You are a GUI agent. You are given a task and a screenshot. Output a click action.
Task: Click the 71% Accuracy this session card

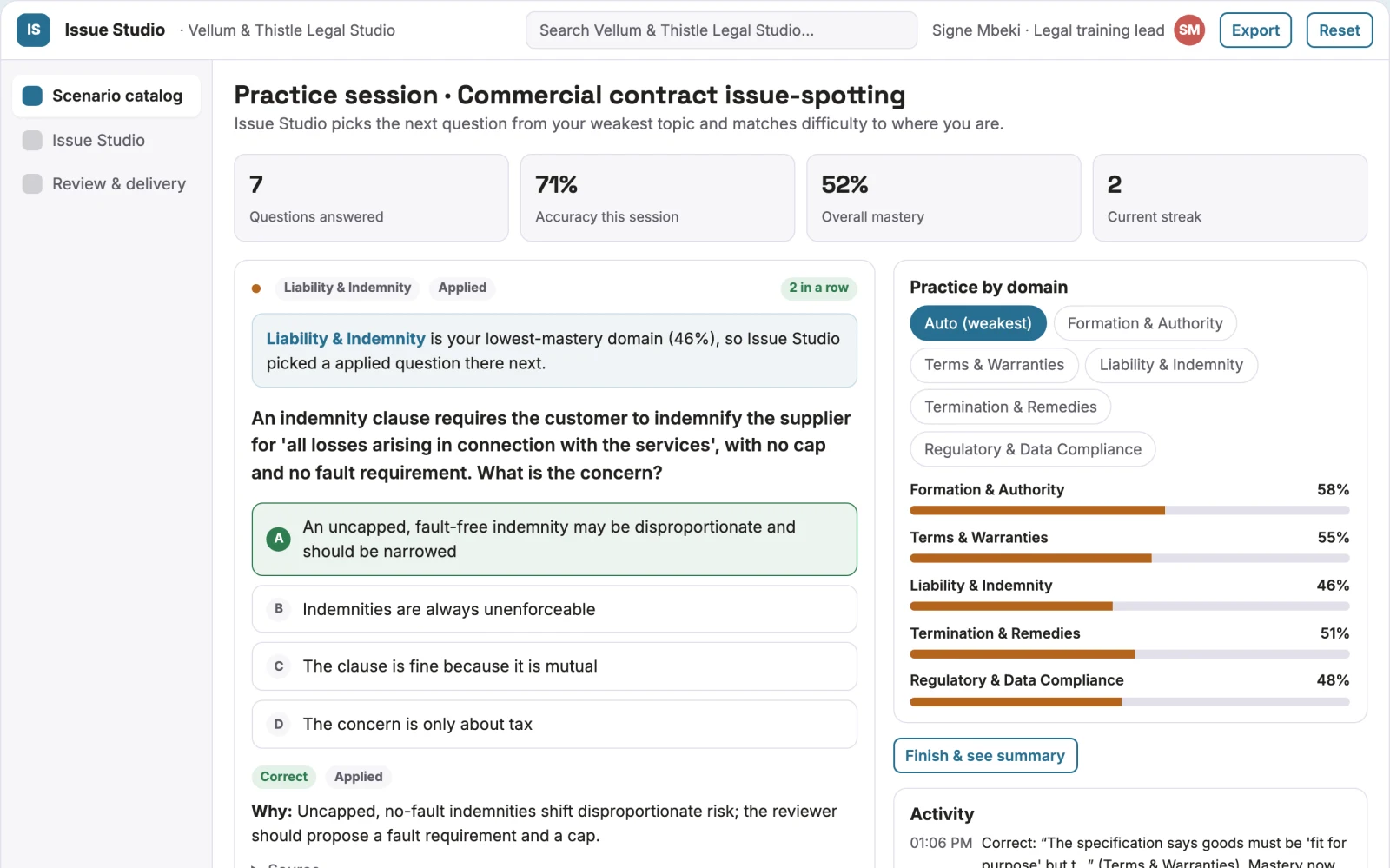pyautogui.click(x=658, y=198)
